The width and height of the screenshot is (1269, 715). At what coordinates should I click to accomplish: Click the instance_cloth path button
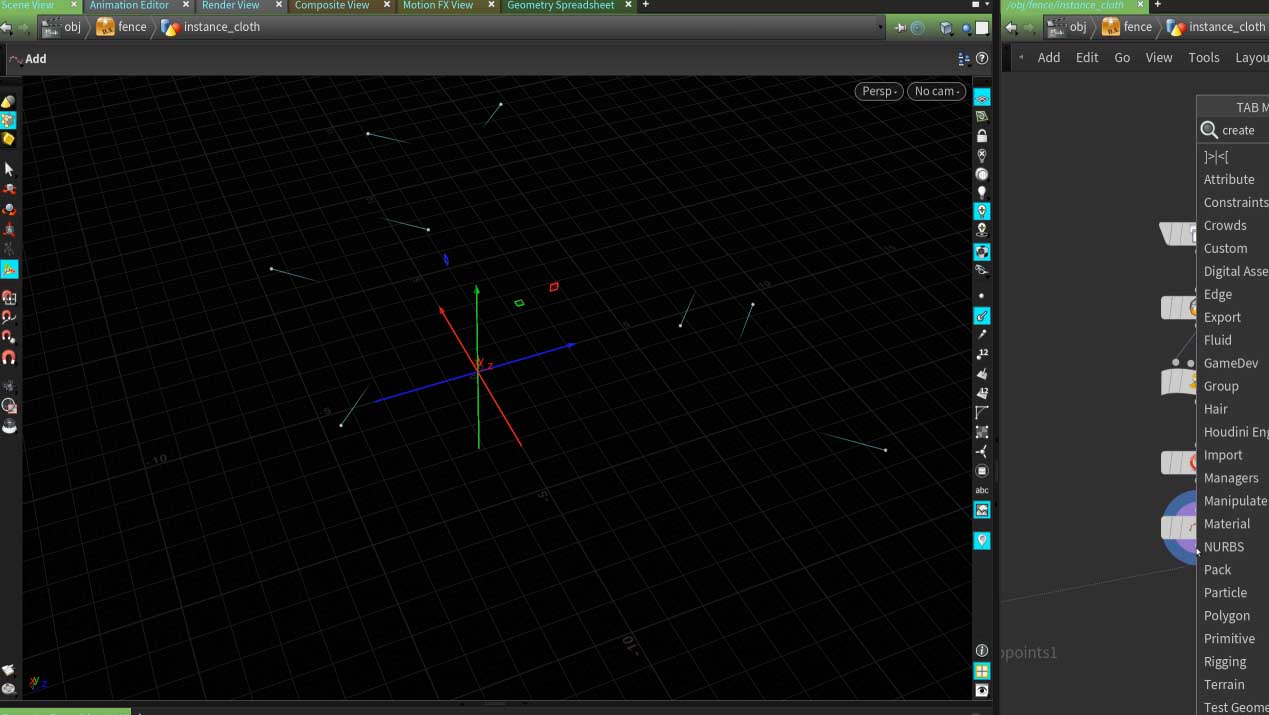(210, 27)
